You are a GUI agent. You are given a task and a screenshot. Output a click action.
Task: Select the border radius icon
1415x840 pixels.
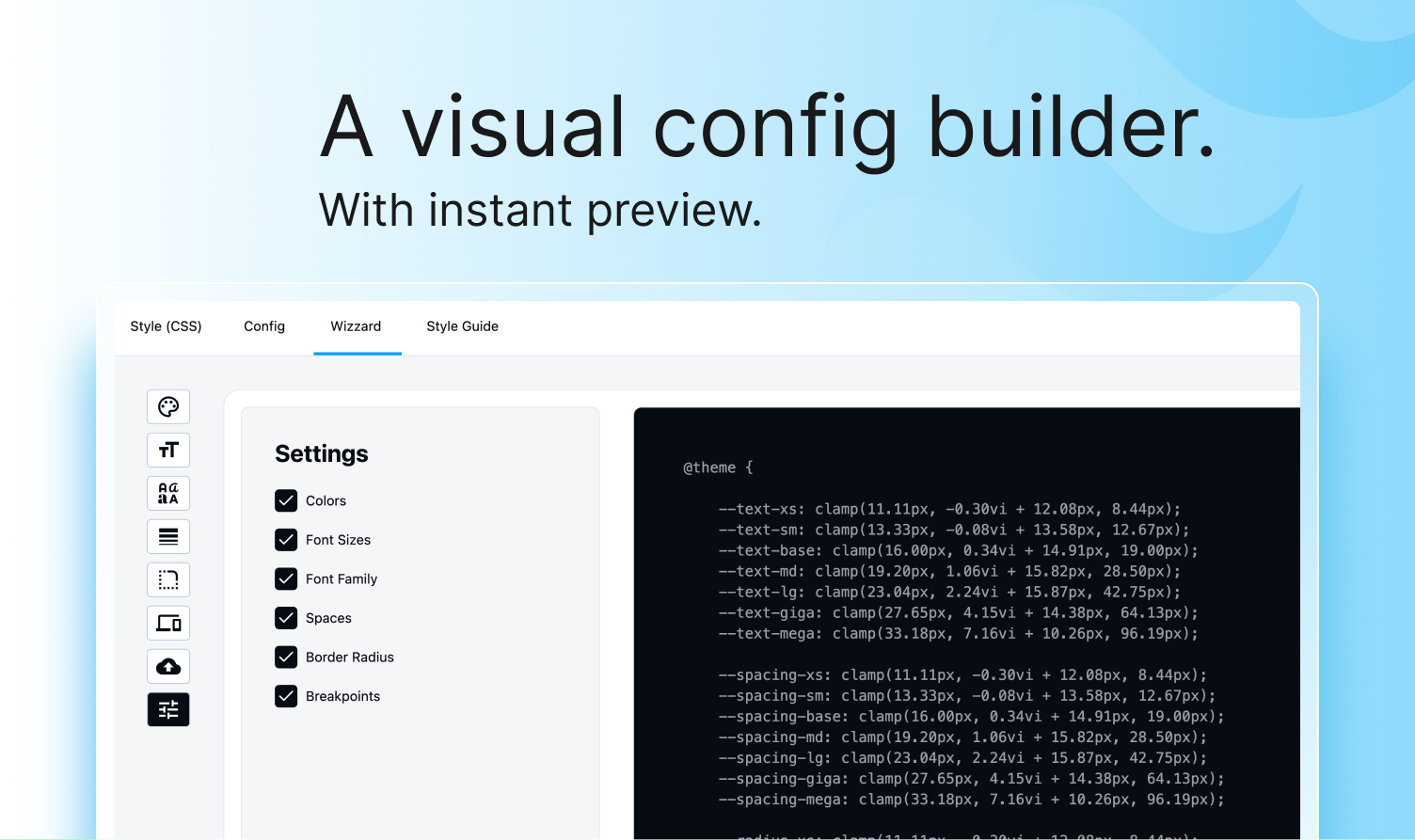tap(168, 579)
